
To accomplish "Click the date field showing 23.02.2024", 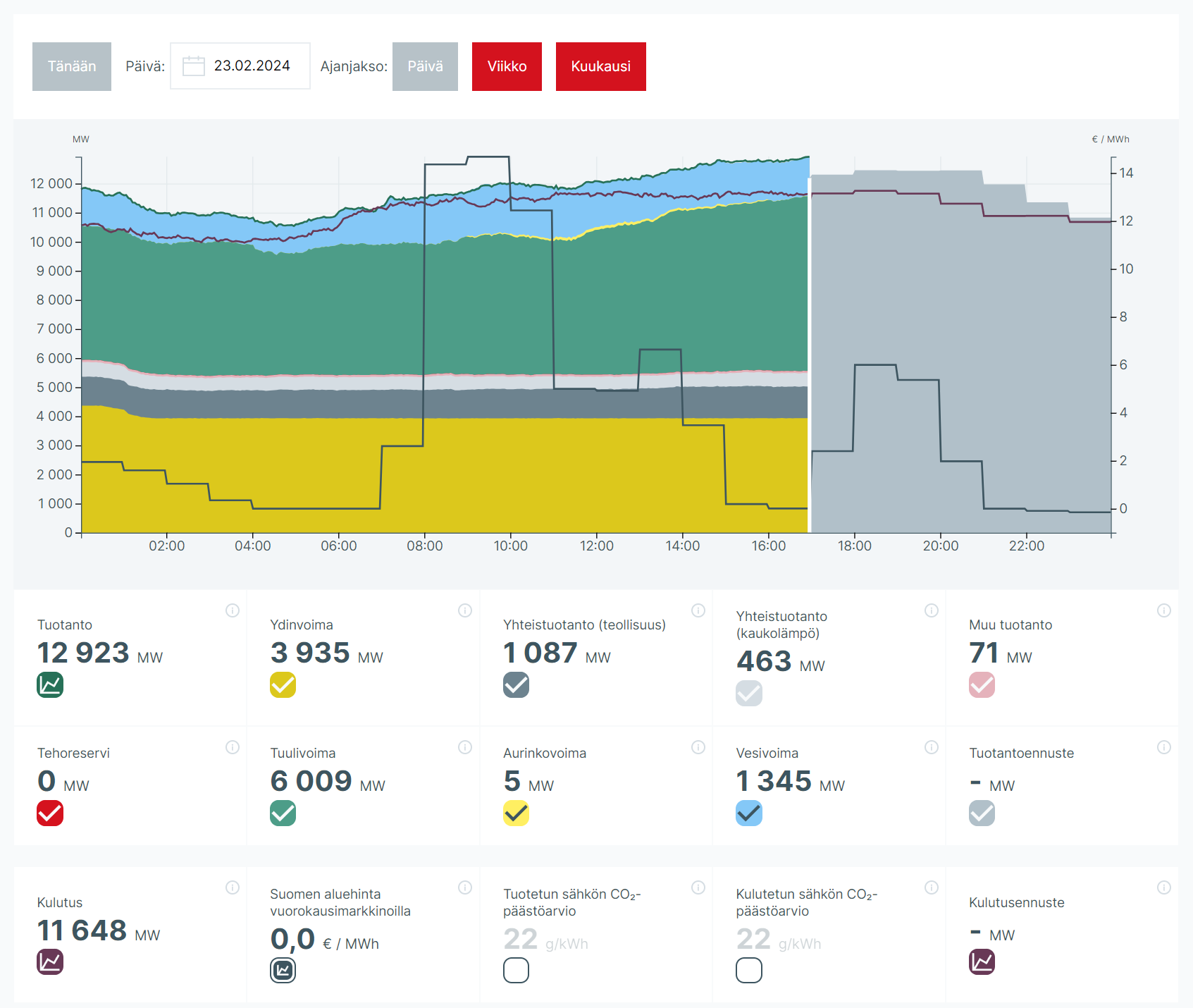I will point(252,66).
